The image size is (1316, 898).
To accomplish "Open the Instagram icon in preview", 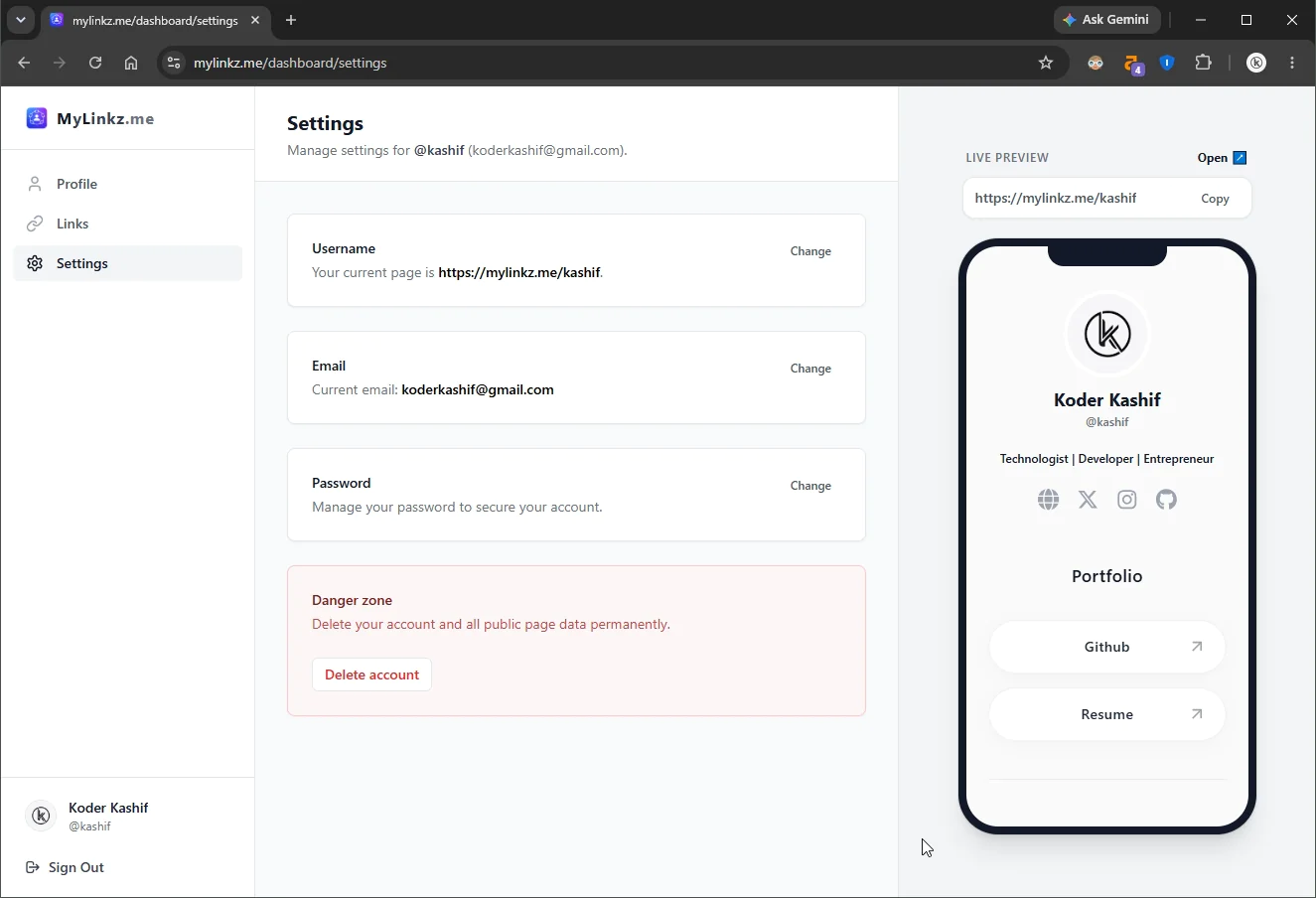I will 1127,500.
